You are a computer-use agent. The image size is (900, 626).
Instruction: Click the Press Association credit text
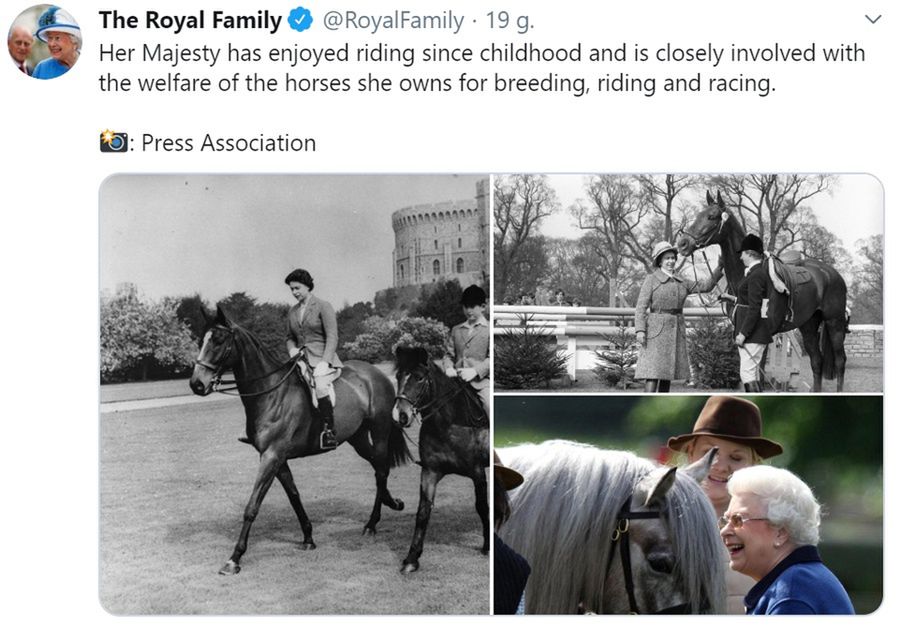tap(228, 143)
